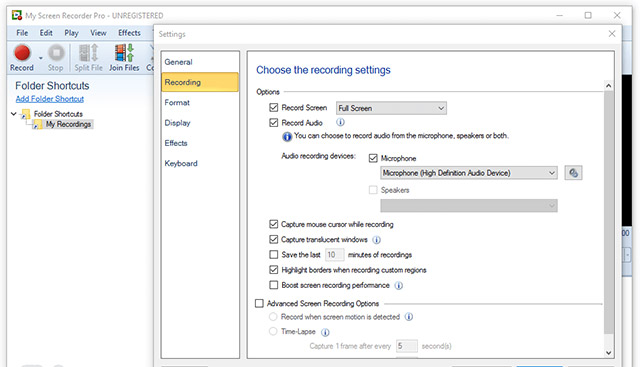Collapse the Folder Shortcuts tree node
The height and width of the screenshot is (367, 640).
(13, 113)
